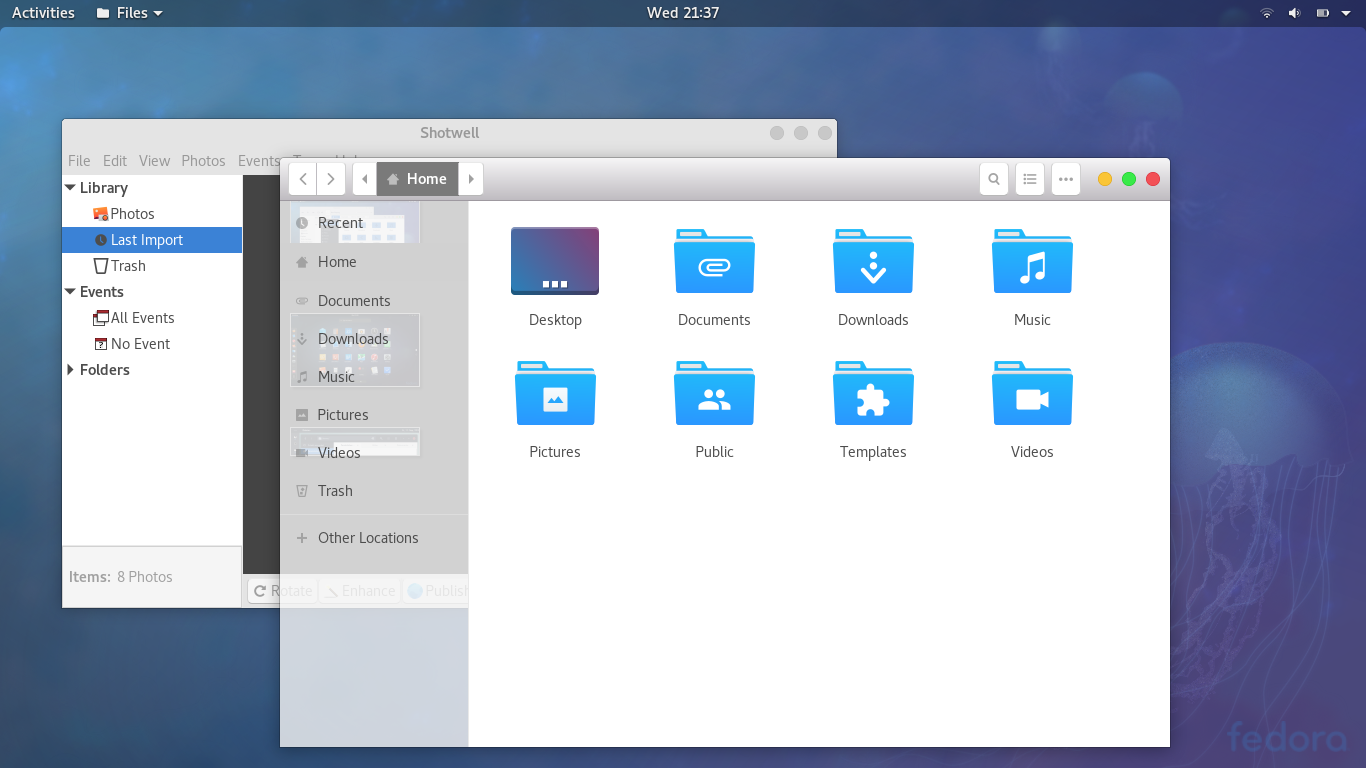Click the Activities button
Viewport: 1366px width, 768px height.
(x=43, y=13)
